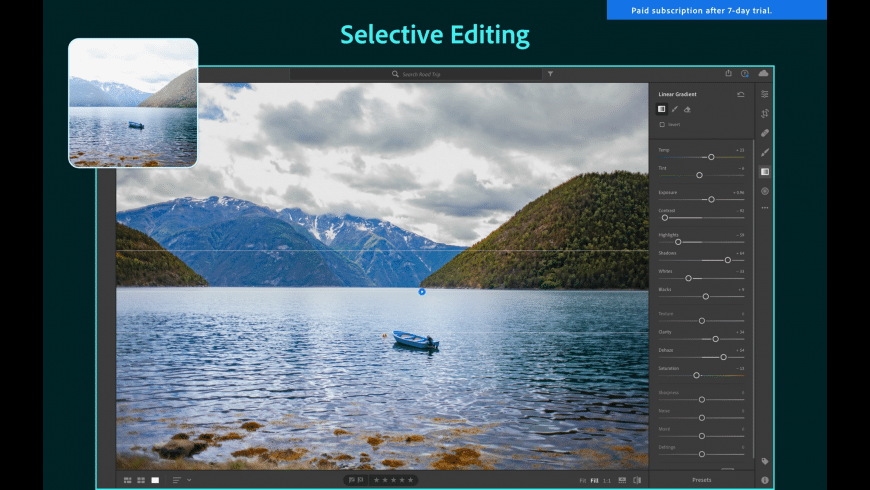The height and width of the screenshot is (490, 870).
Task: Rate the photo five stars
Action: pos(411,480)
